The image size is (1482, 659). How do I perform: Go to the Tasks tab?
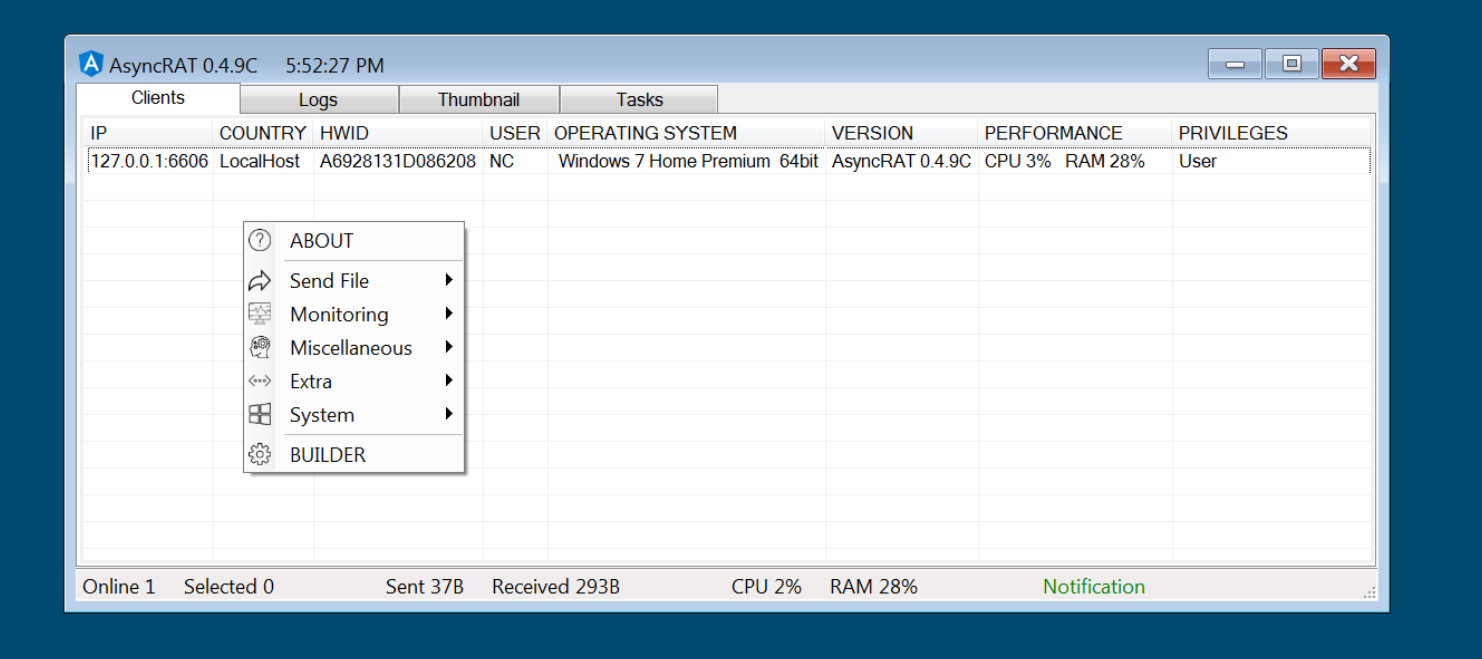pos(639,100)
